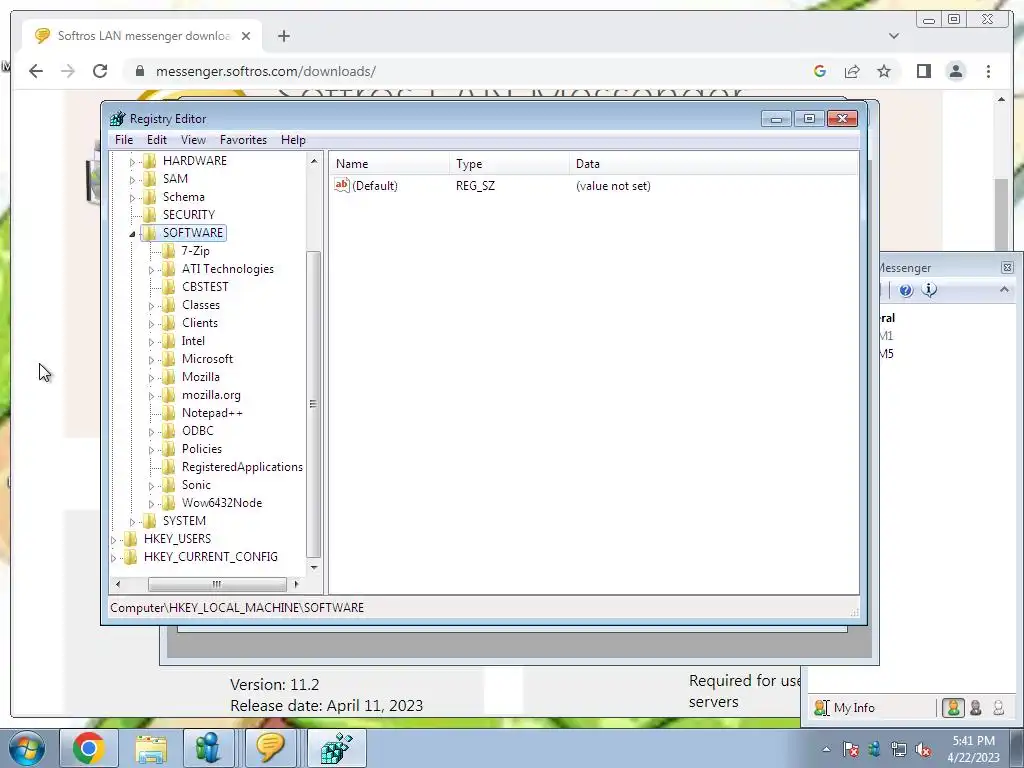Image resolution: width=1024 pixels, height=768 pixels.
Task: Click the Policies key label
Action: coord(202,449)
